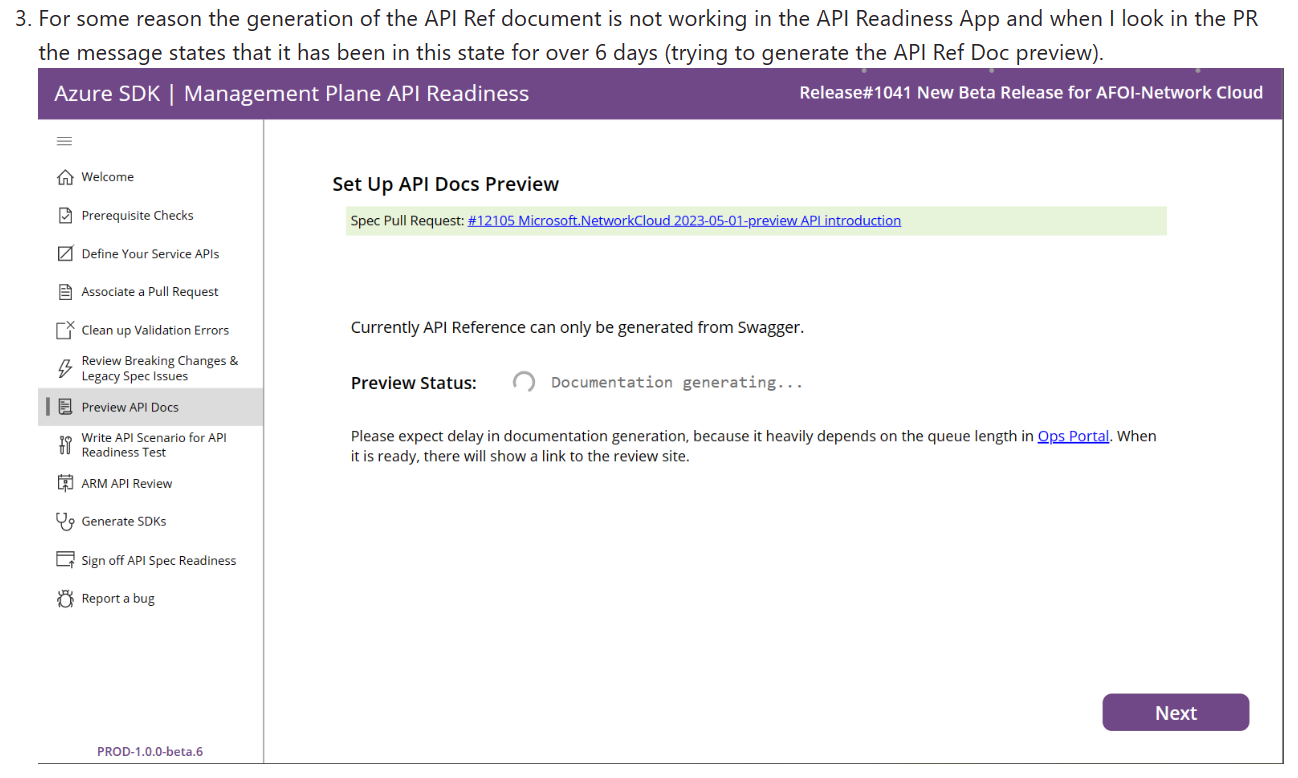Click the Sign off API Spec Readiness flag icon
The image size is (1298, 778).
[x=65, y=559]
